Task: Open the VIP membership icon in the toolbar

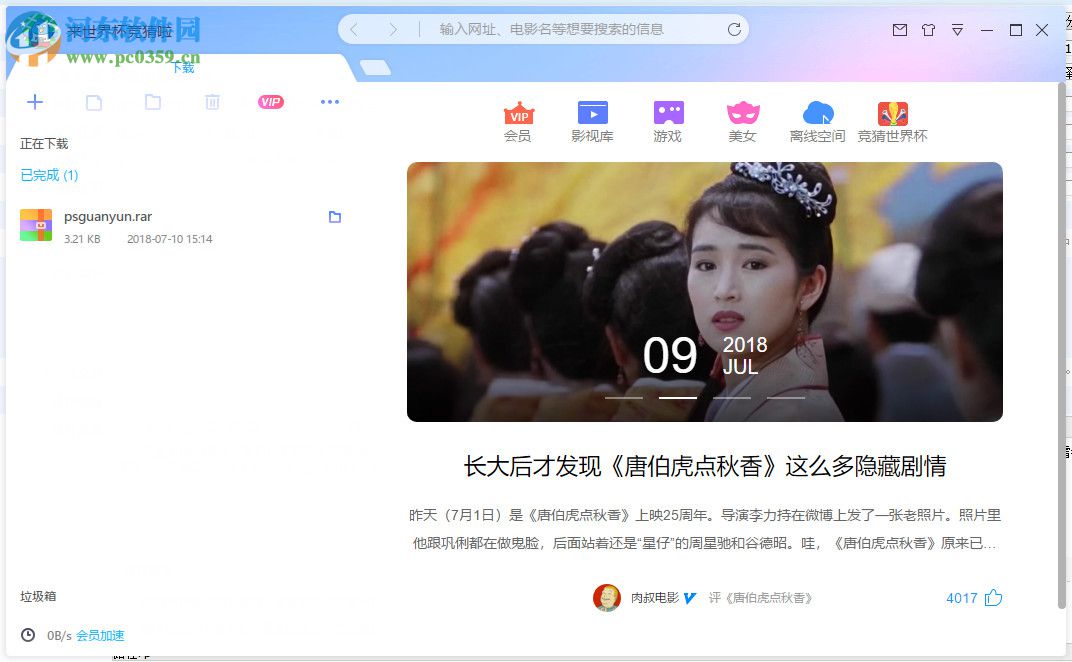Action: pyautogui.click(x=270, y=101)
